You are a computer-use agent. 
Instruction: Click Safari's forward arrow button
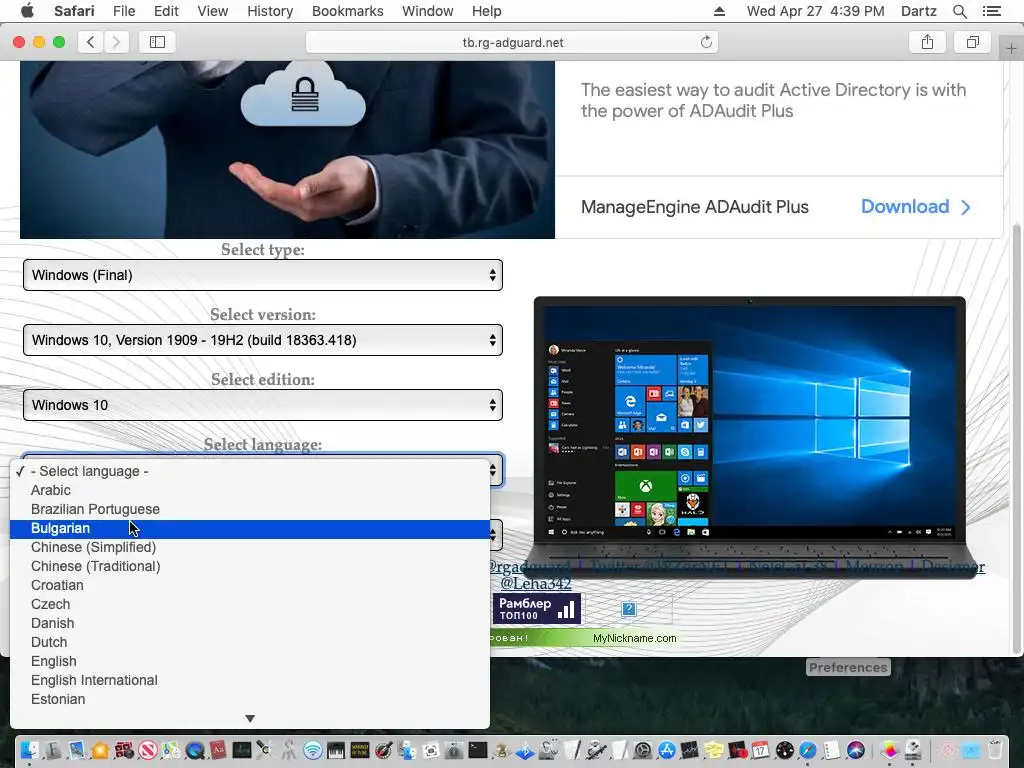[x=116, y=42]
